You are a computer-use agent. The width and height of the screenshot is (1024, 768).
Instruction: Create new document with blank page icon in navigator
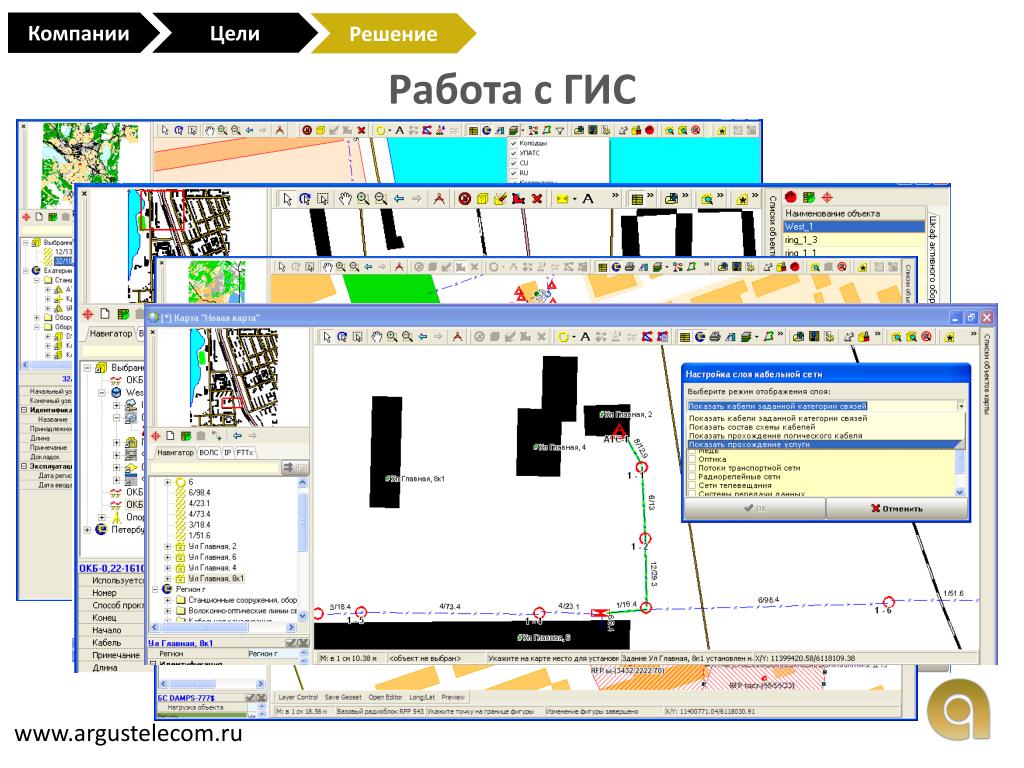click(x=170, y=436)
